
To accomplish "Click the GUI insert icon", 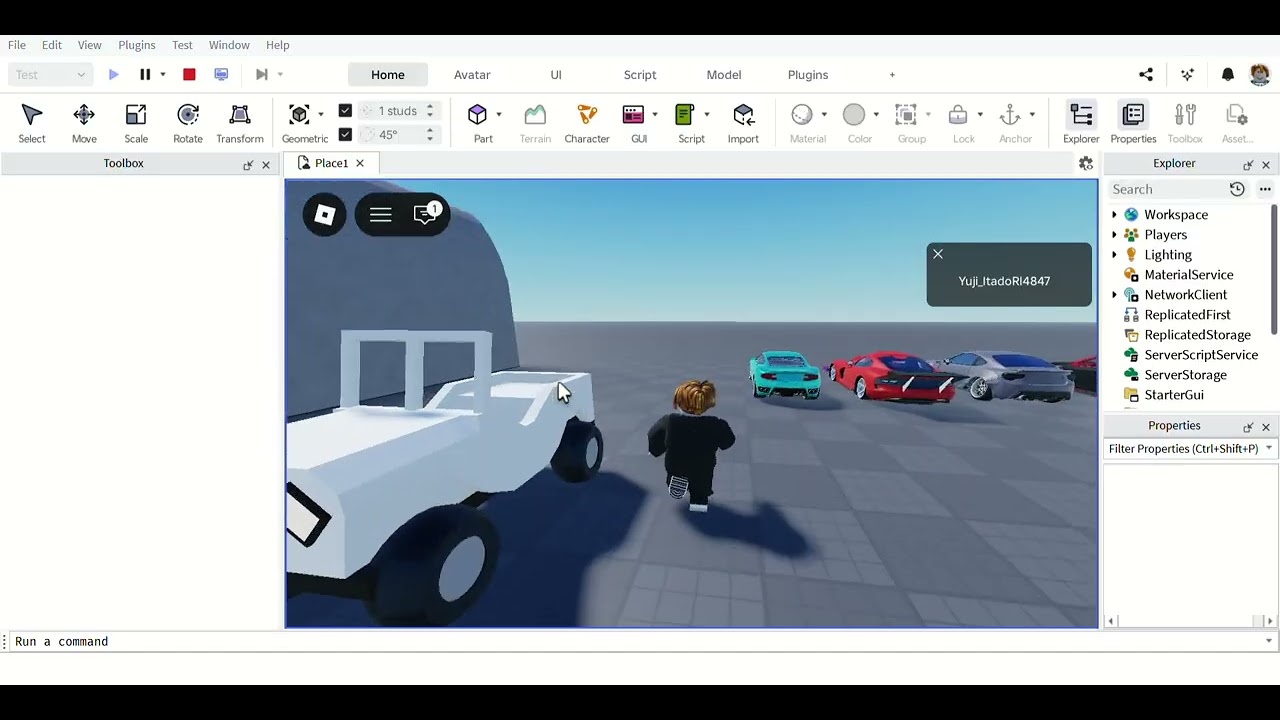I will coord(634,114).
